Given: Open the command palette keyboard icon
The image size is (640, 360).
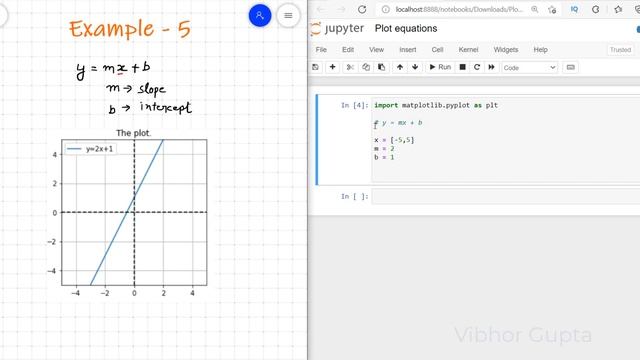Looking at the screenshot, I should pos(571,67).
